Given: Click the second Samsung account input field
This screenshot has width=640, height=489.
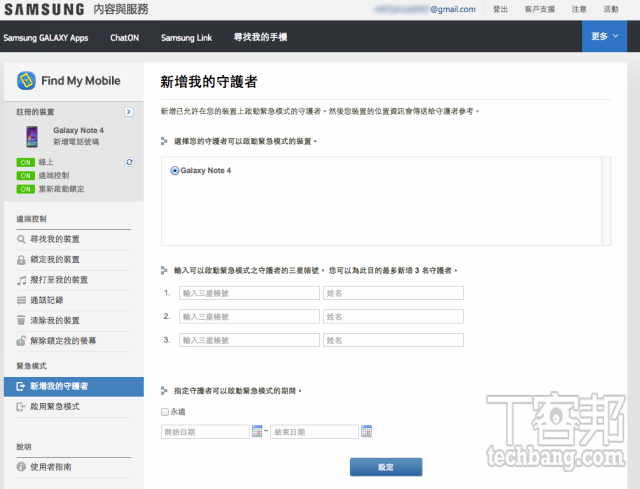Looking at the screenshot, I should (x=249, y=317).
